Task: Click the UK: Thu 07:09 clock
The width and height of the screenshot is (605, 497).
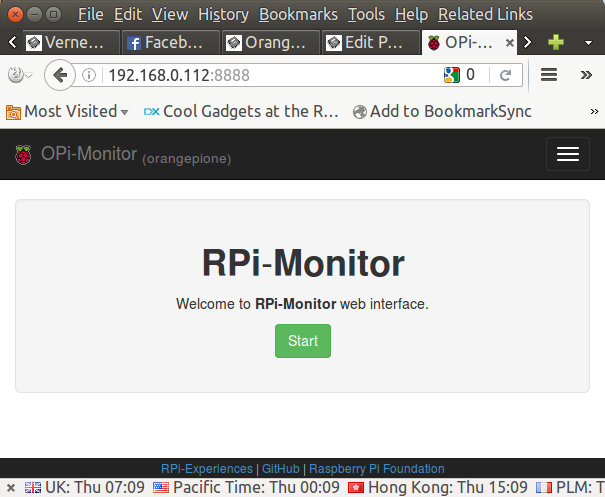Action: [95, 487]
